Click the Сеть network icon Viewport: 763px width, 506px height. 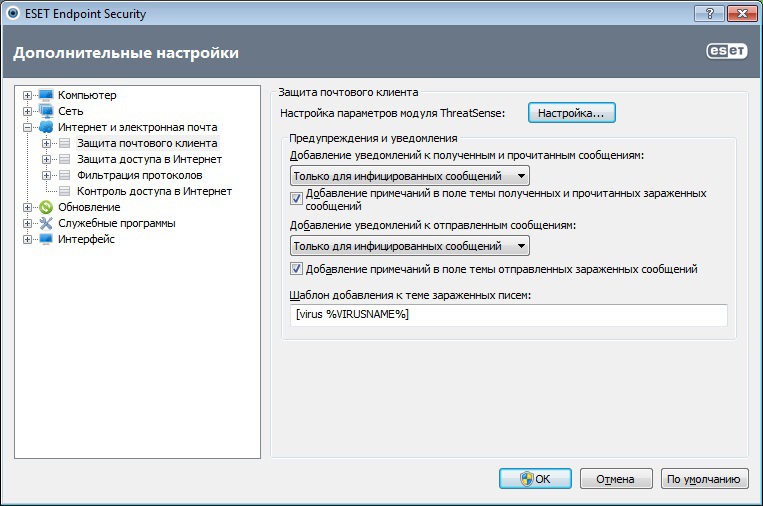tap(45, 111)
